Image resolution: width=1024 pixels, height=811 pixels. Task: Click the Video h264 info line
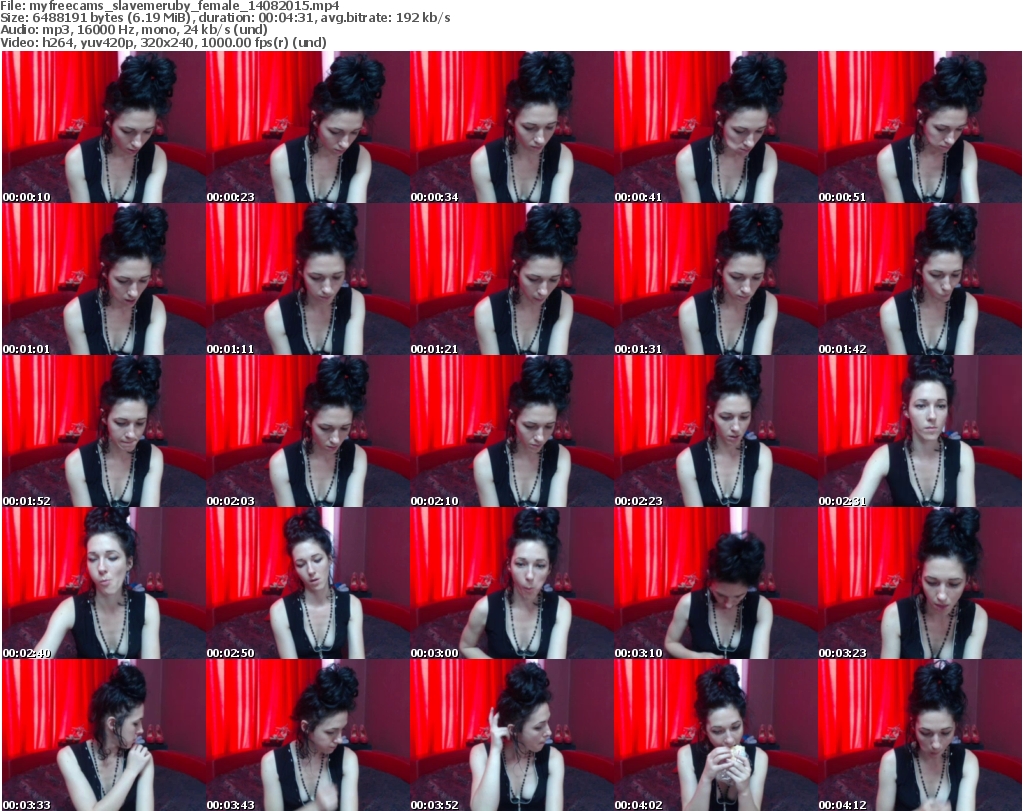click(163, 42)
